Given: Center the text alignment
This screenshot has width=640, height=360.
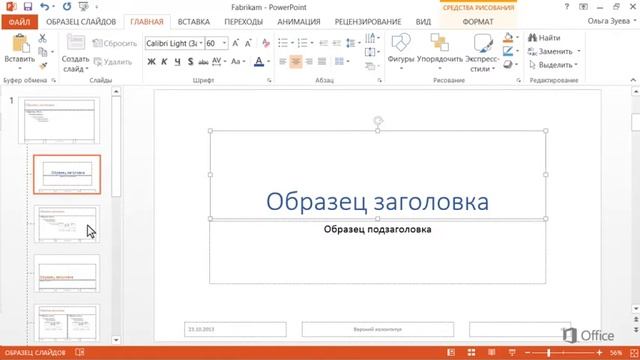Looking at the screenshot, I should [x=296, y=62].
